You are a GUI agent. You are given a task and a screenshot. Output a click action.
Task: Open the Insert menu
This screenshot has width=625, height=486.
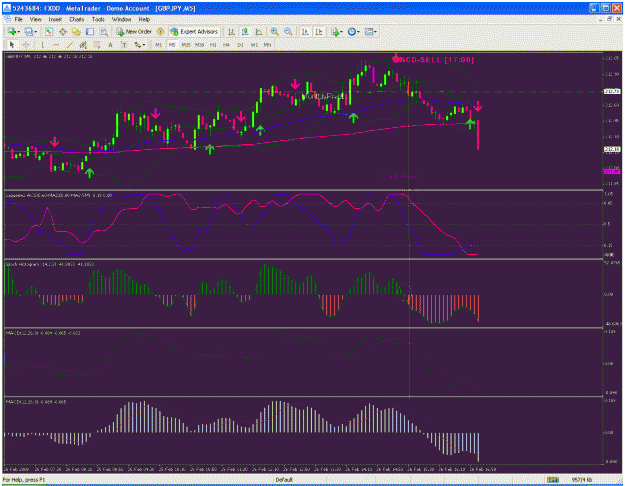click(x=55, y=19)
